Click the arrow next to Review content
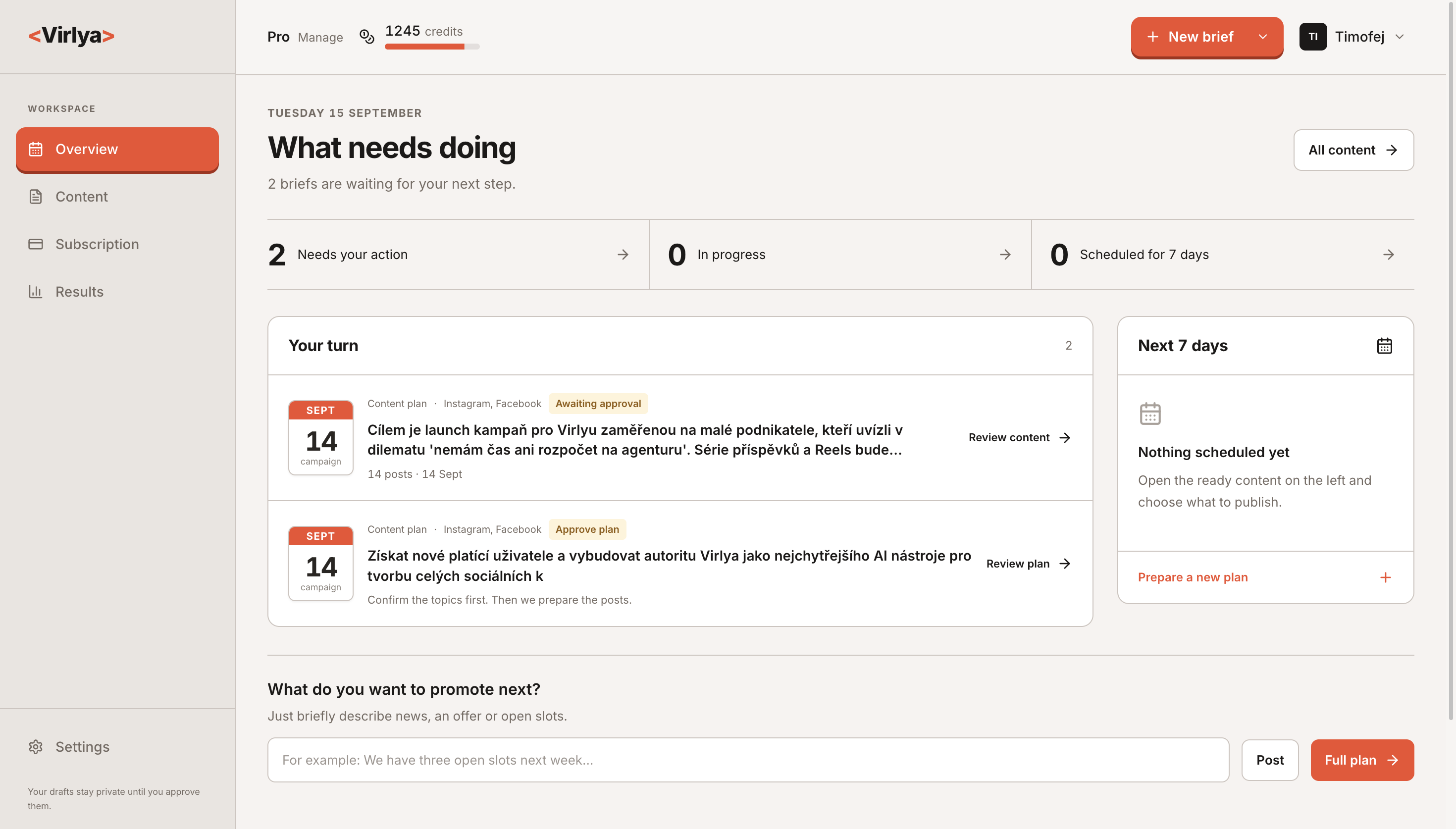The width and height of the screenshot is (1456, 829). 1064,437
